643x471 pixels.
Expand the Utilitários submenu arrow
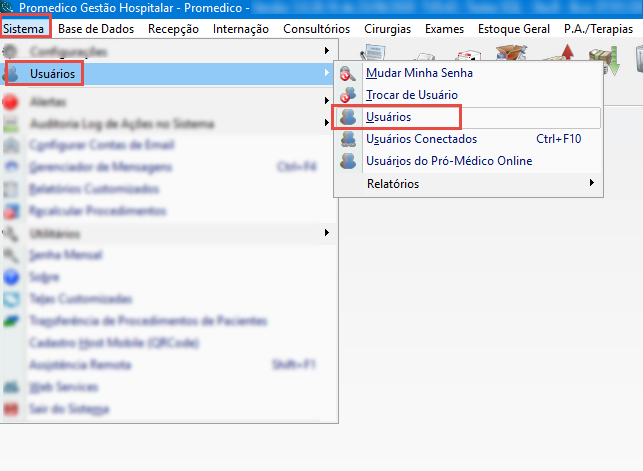coord(326,233)
